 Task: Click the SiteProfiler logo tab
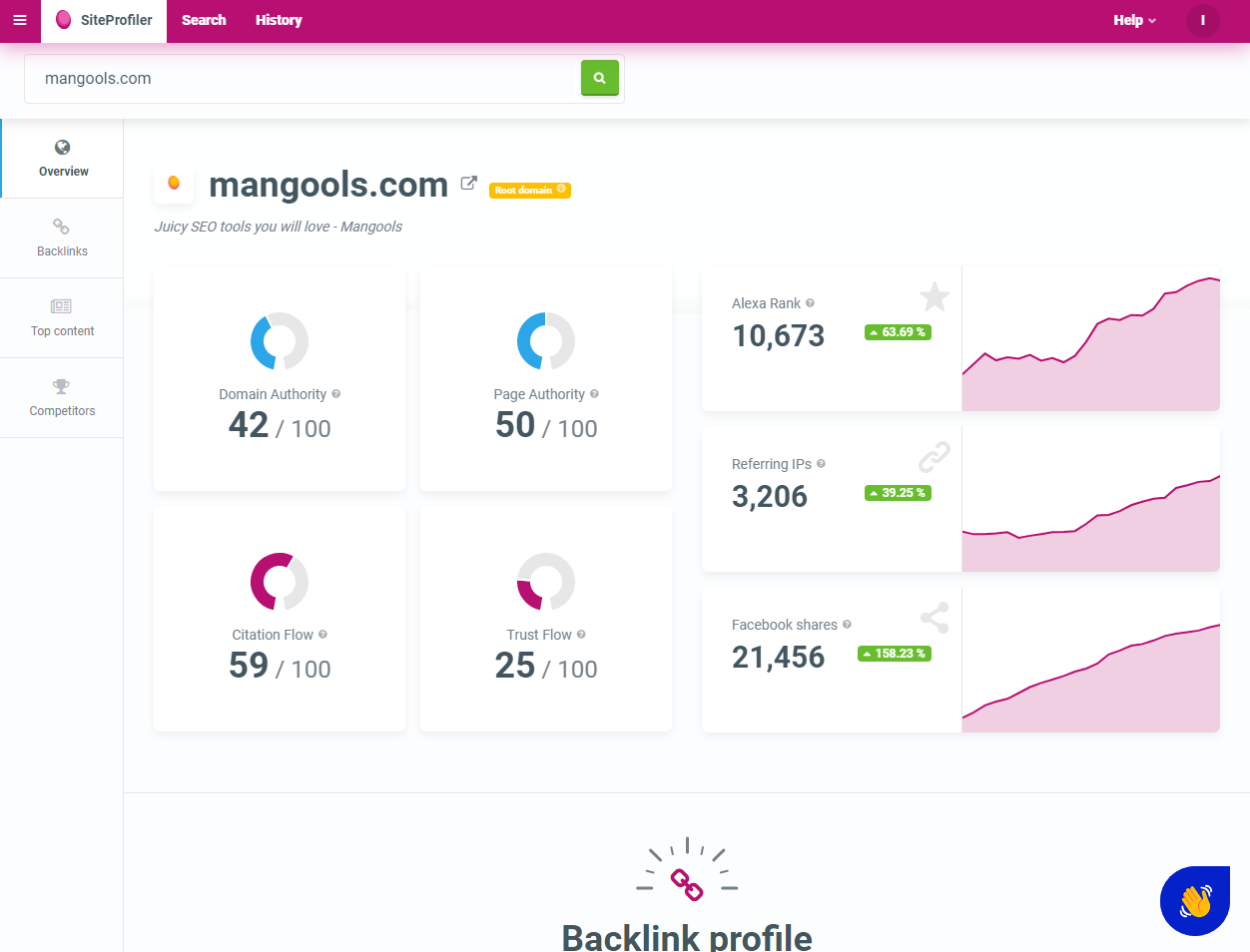104,21
